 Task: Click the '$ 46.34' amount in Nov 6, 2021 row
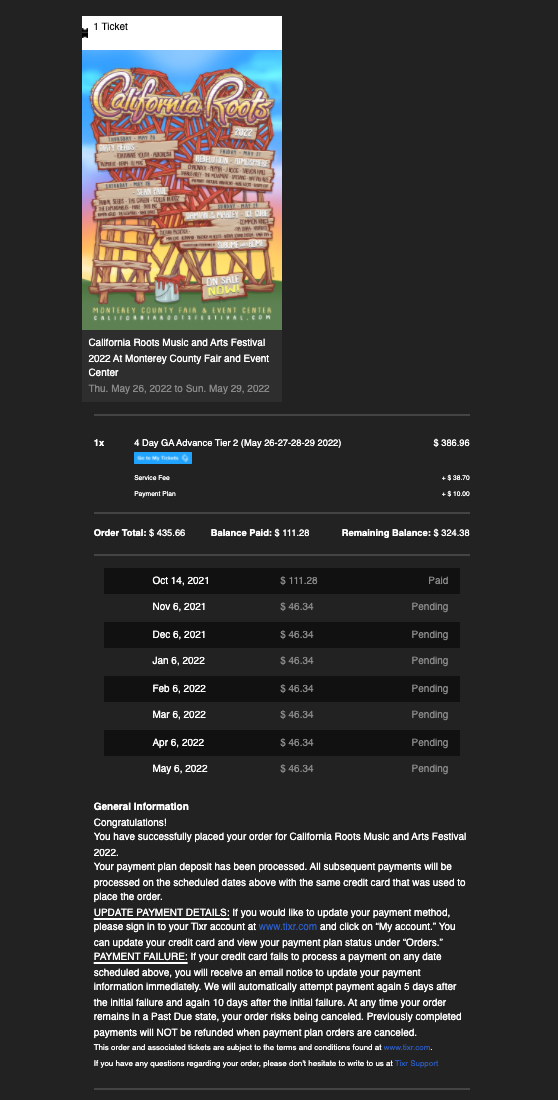tap(296, 607)
